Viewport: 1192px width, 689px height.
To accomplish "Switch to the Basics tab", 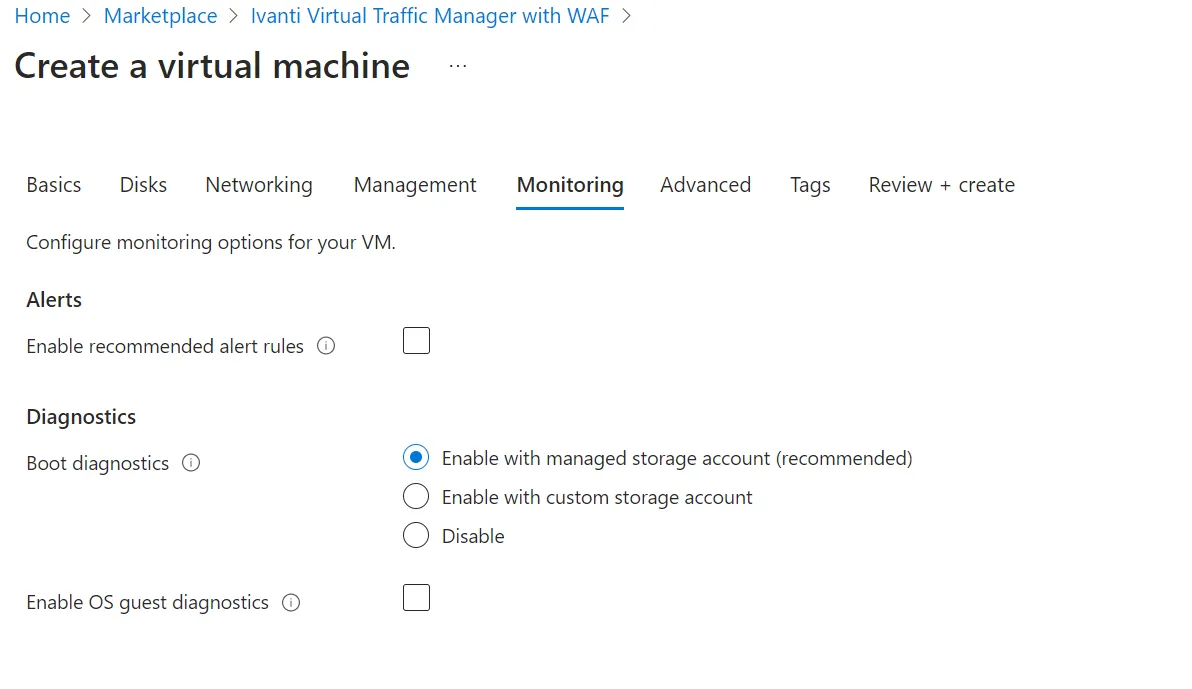I will pyautogui.click(x=54, y=185).
